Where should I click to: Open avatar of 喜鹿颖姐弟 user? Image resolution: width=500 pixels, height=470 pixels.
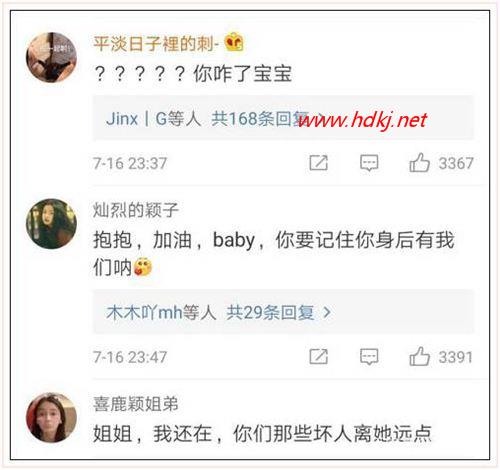[x=51, y=418]
